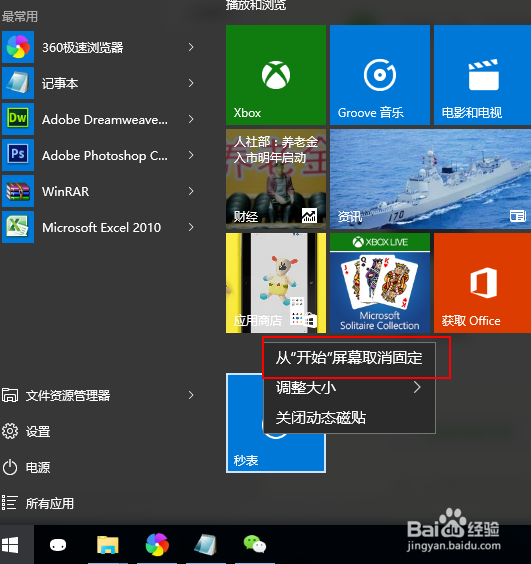The height and width of the screenshot is (564, 531).
Task: Open Notepad on the taskbar
Action: [x=205, y=545]
